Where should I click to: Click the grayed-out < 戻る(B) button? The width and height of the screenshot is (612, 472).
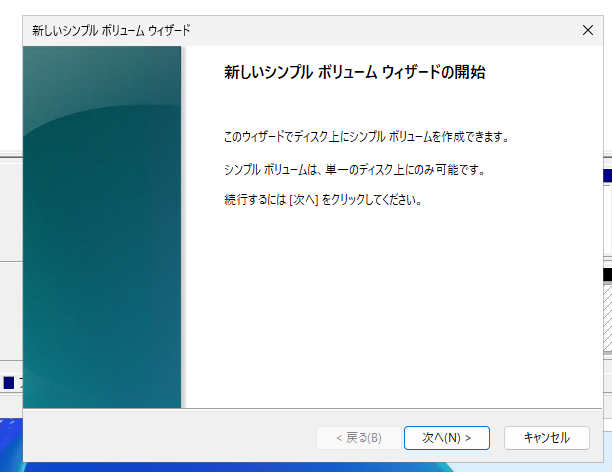(x=357, y=437)
